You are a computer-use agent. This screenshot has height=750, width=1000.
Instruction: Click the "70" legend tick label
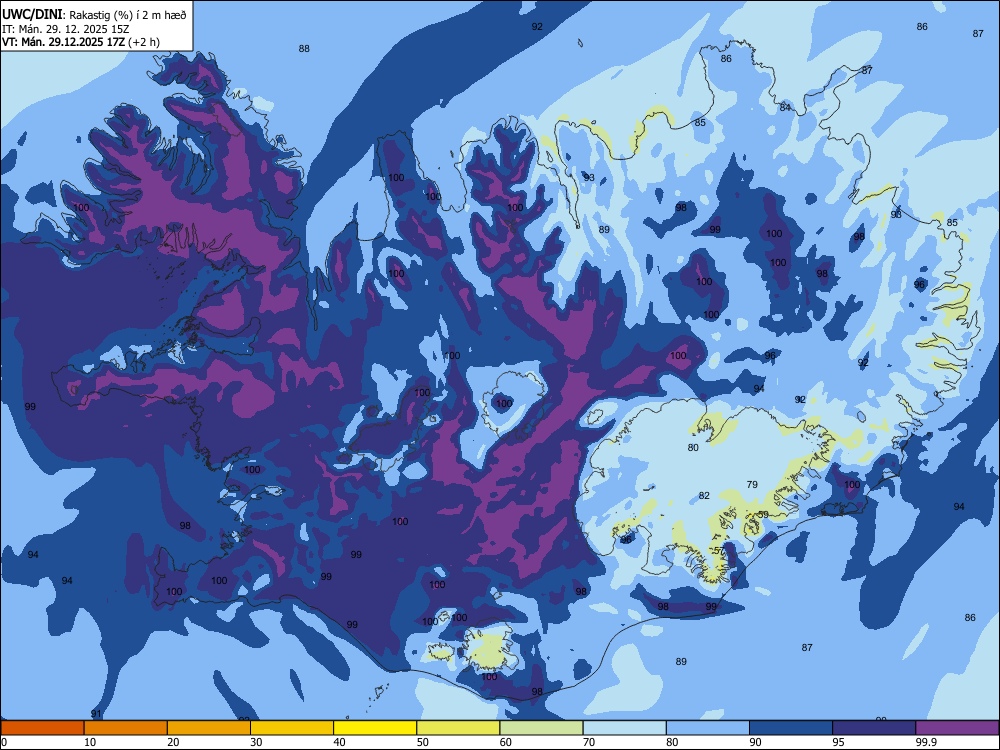point(589,742)
